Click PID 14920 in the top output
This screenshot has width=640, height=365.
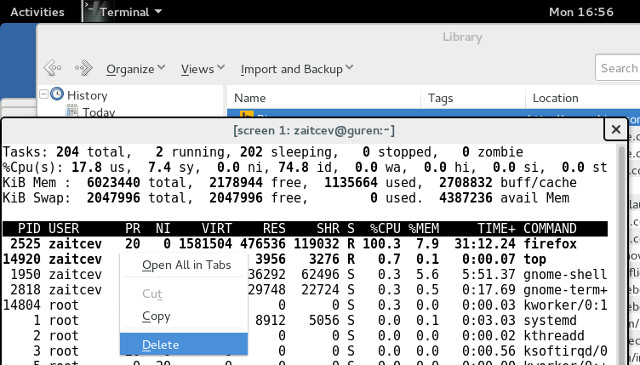click(x=22, y=259)
